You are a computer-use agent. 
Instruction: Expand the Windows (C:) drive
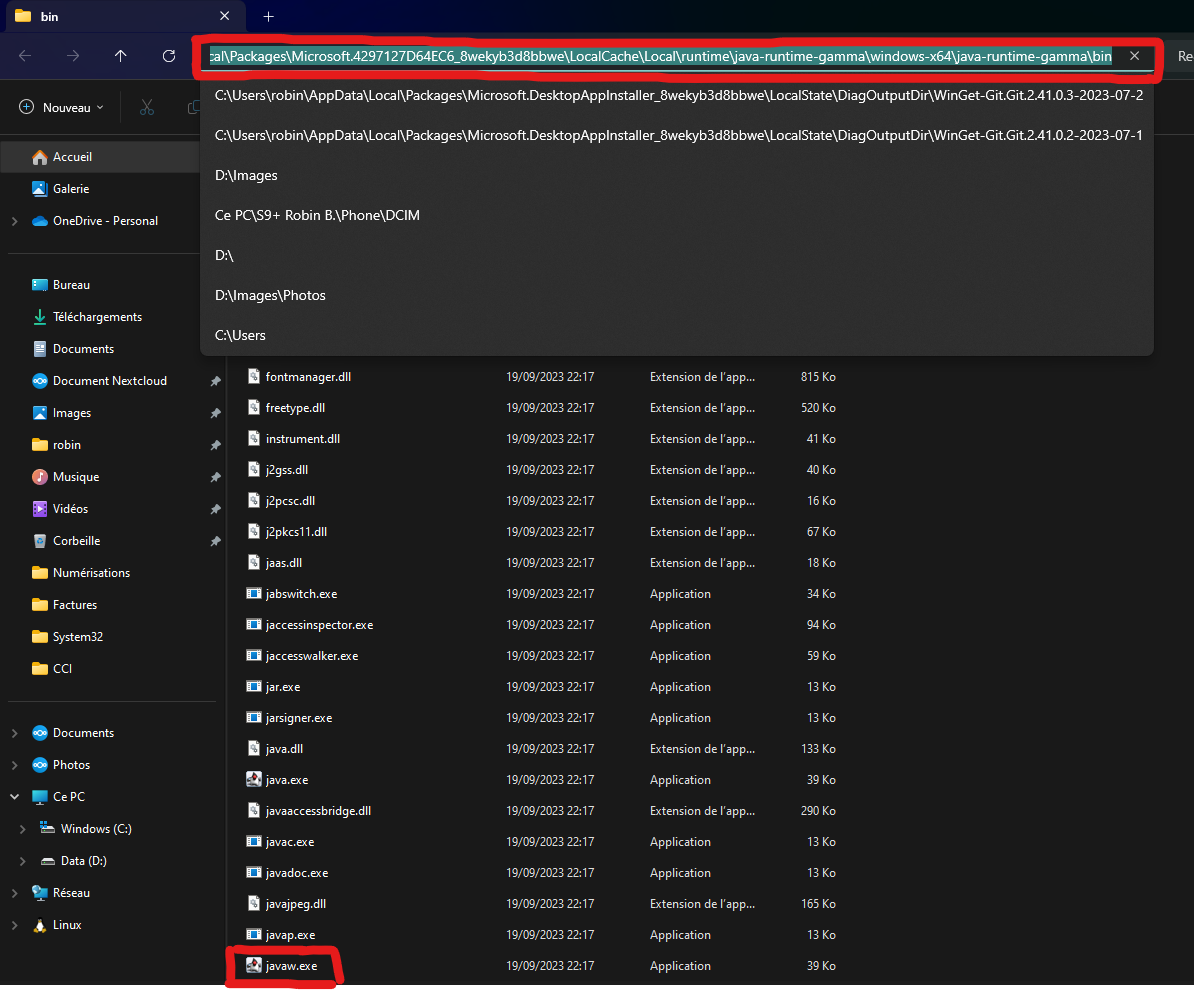(x=22, y=829)
